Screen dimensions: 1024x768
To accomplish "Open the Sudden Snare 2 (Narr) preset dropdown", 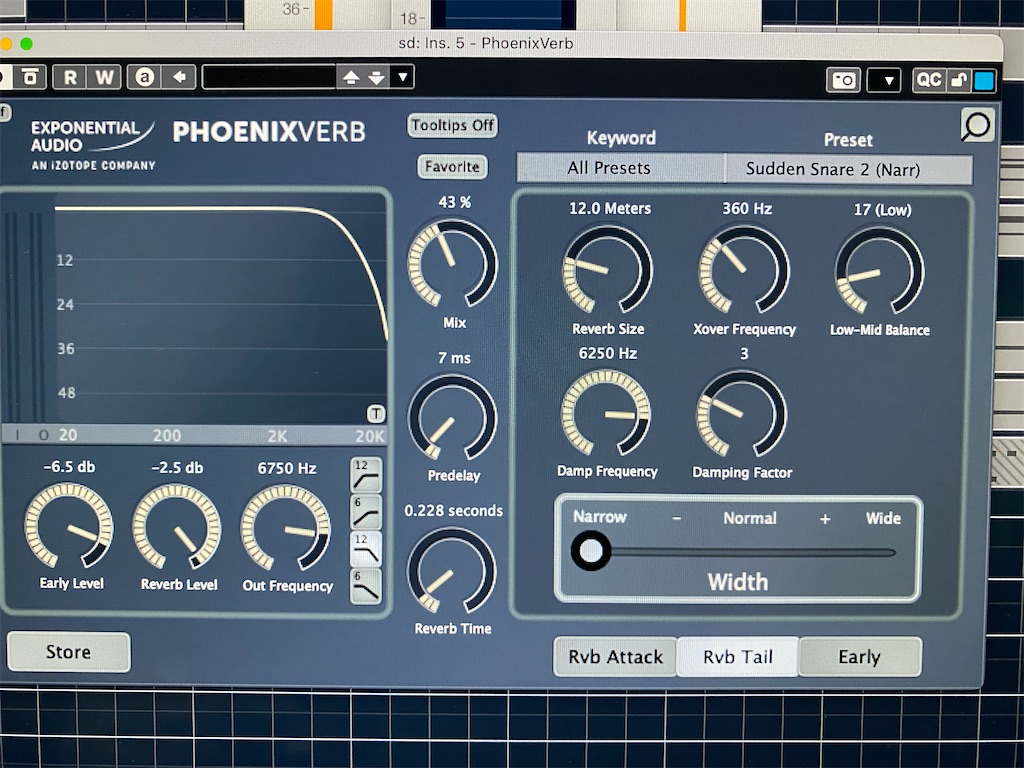I will 848,170.
